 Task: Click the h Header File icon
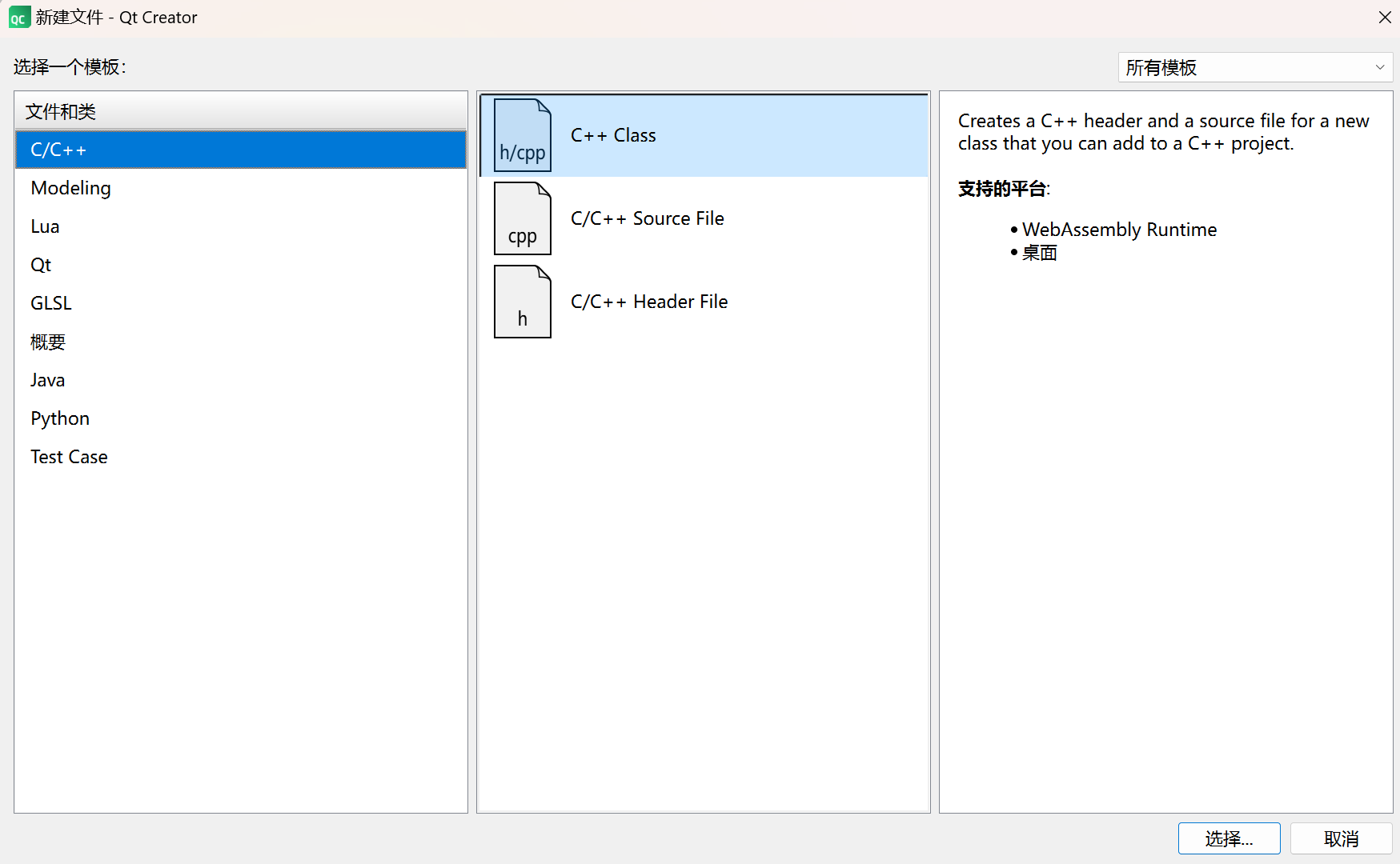pyautogui.click(x=522, y=302)
